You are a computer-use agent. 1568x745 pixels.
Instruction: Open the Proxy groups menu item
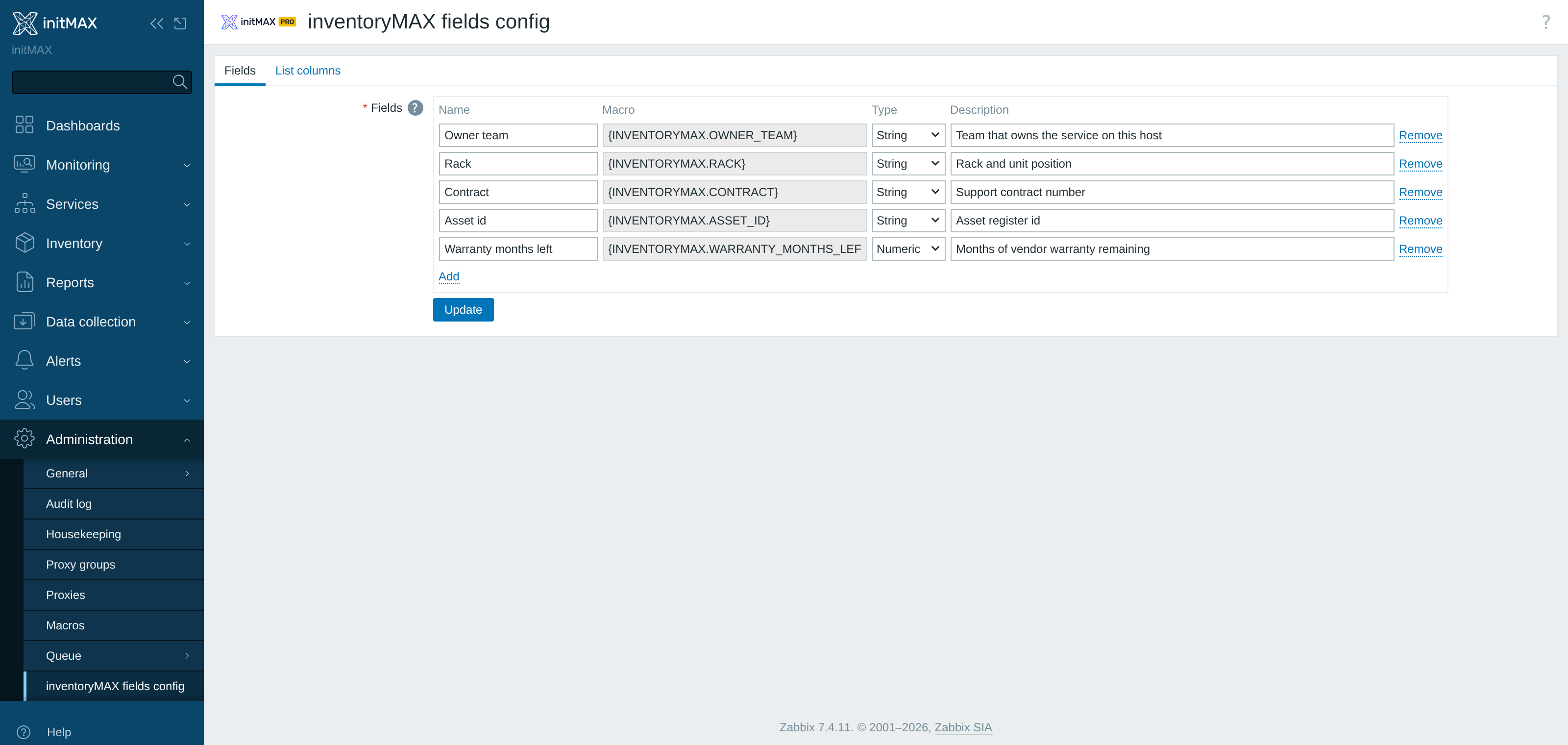coord(113,564)
